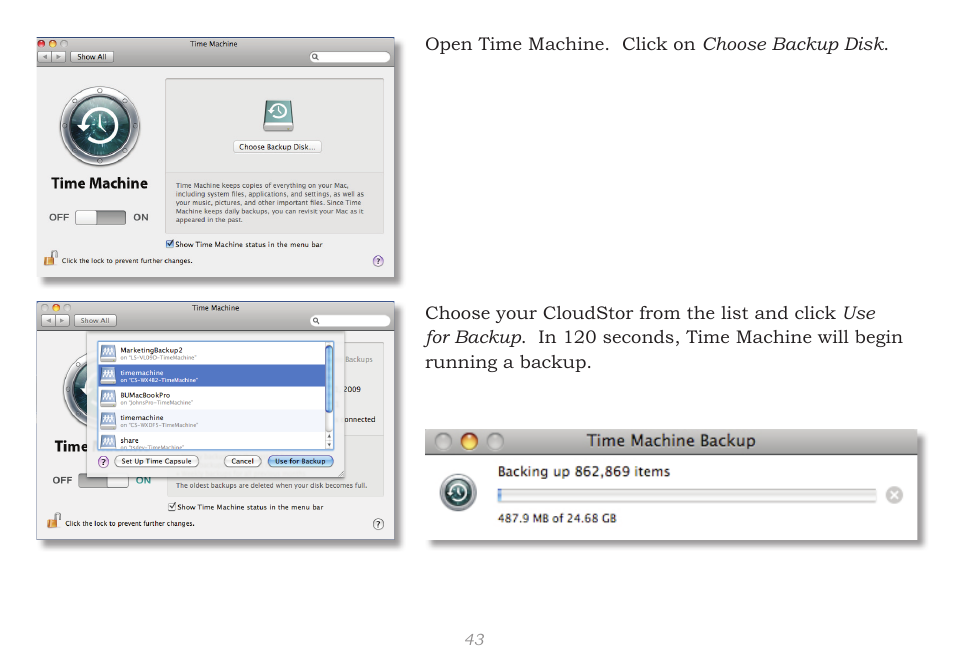This screenshot has width=954, height=661.
Task: Go back arrow in disk list window toolbar
Action: click(48, 320)
